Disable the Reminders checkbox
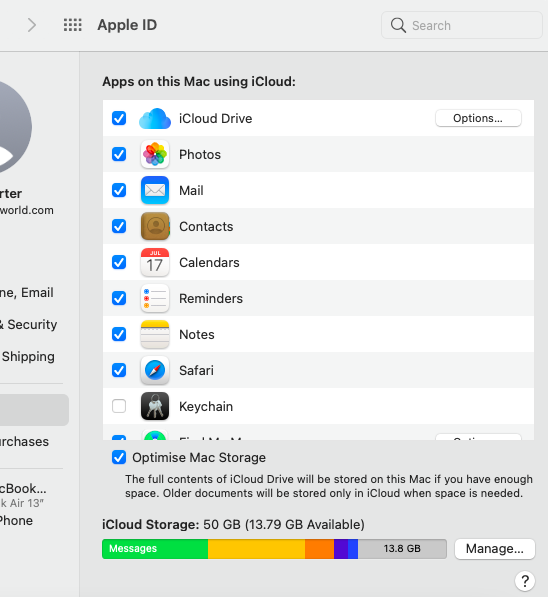 [119, 298]
